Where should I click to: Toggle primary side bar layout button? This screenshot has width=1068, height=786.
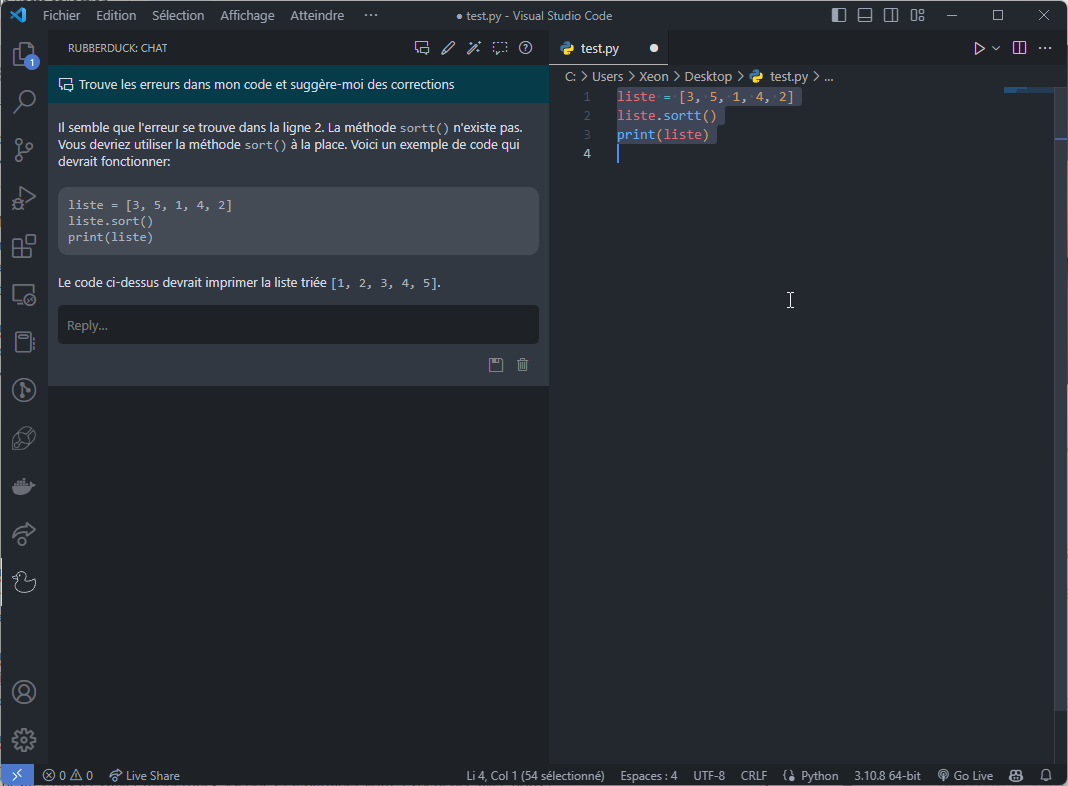tap(839, 15)
